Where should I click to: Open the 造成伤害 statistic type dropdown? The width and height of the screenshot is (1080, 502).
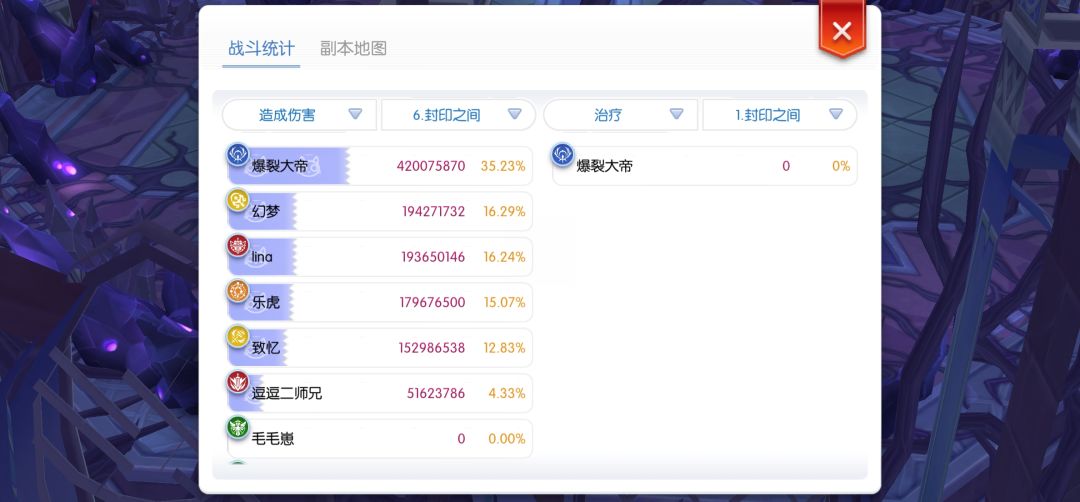(300, 115)
